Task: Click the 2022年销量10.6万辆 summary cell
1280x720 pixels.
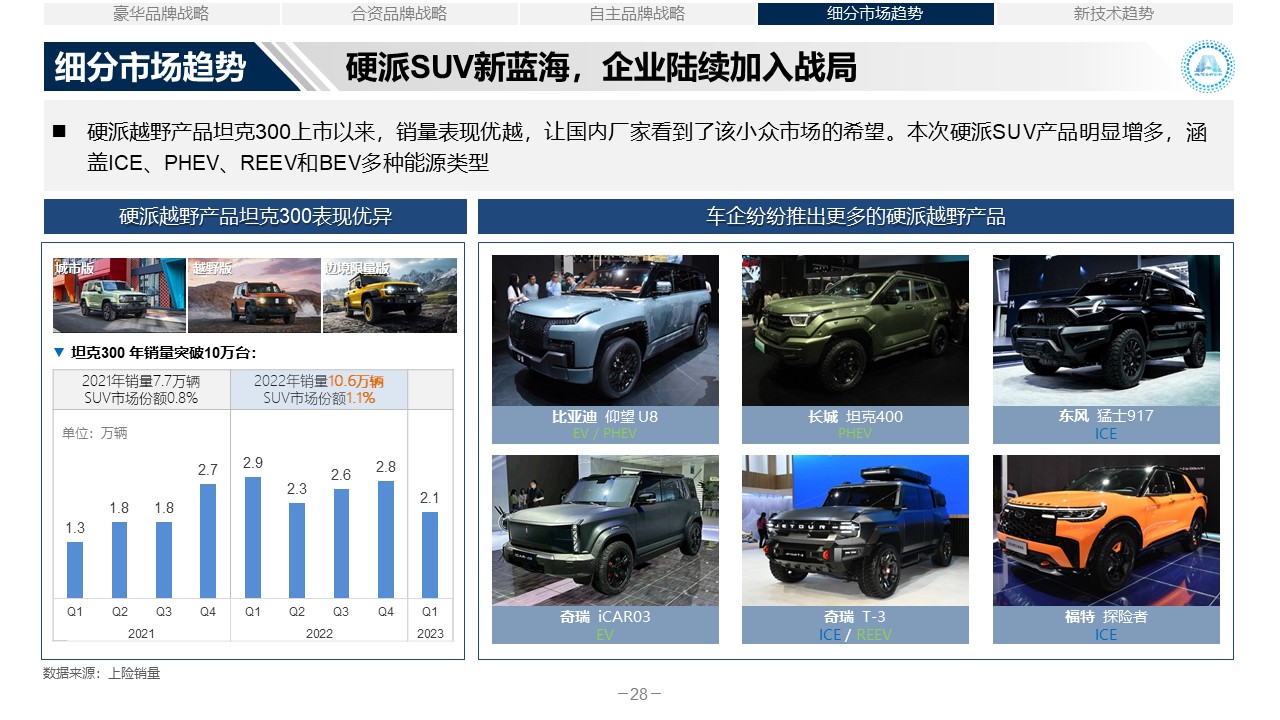Action: [x=319, y=389]
